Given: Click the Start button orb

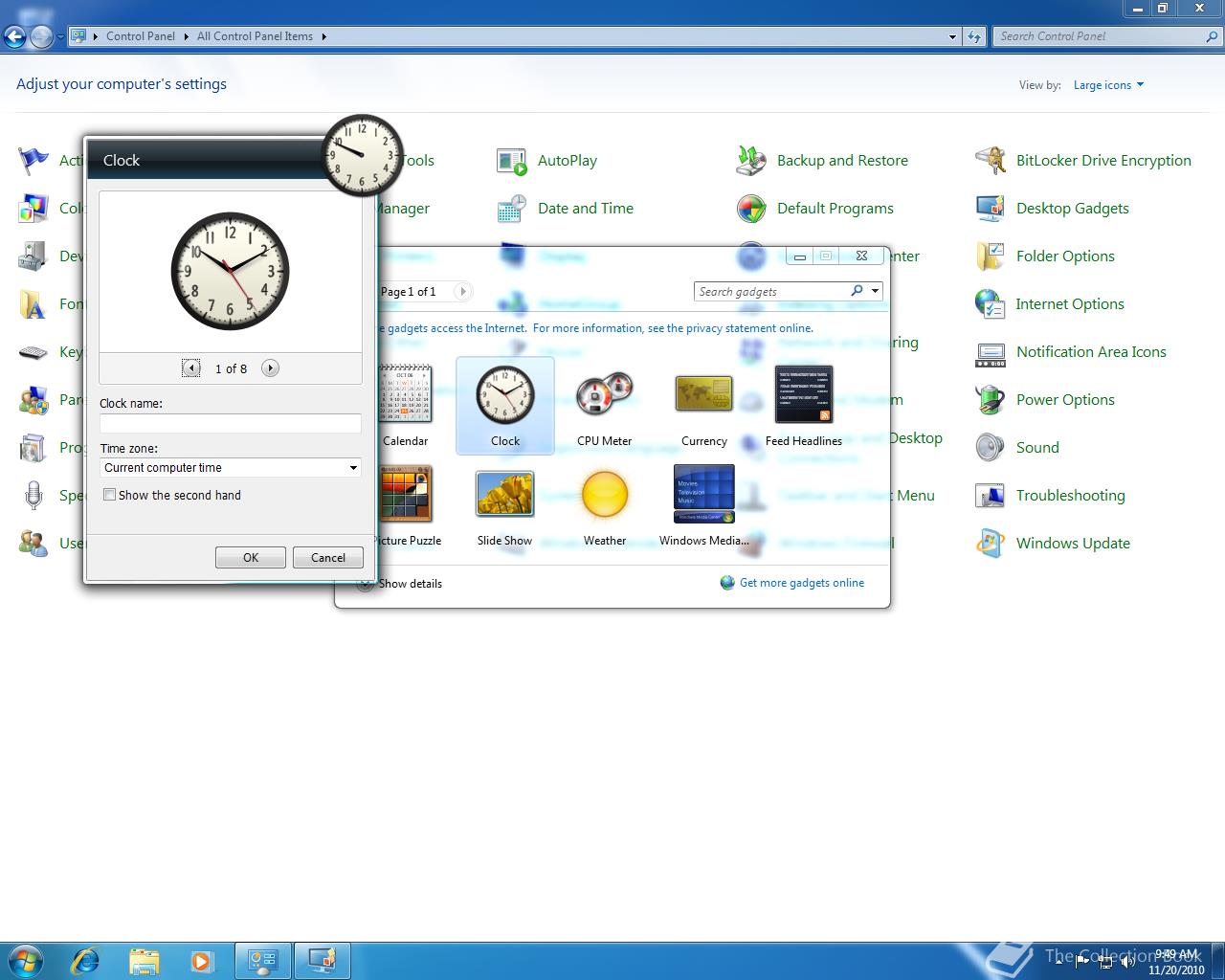Looking at the screenshot, I should (26, 960).
